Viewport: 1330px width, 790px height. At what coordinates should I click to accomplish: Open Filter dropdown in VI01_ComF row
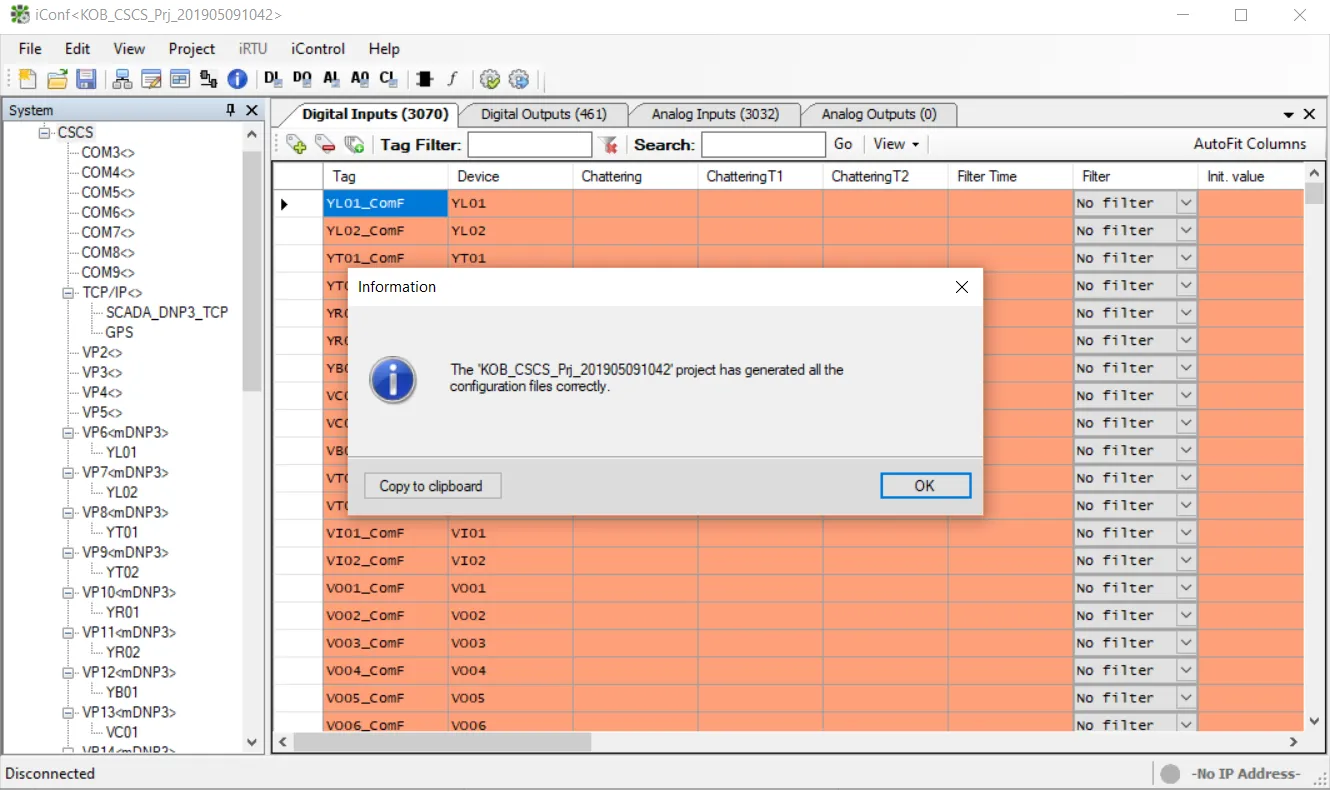[x=1186, y=533]
